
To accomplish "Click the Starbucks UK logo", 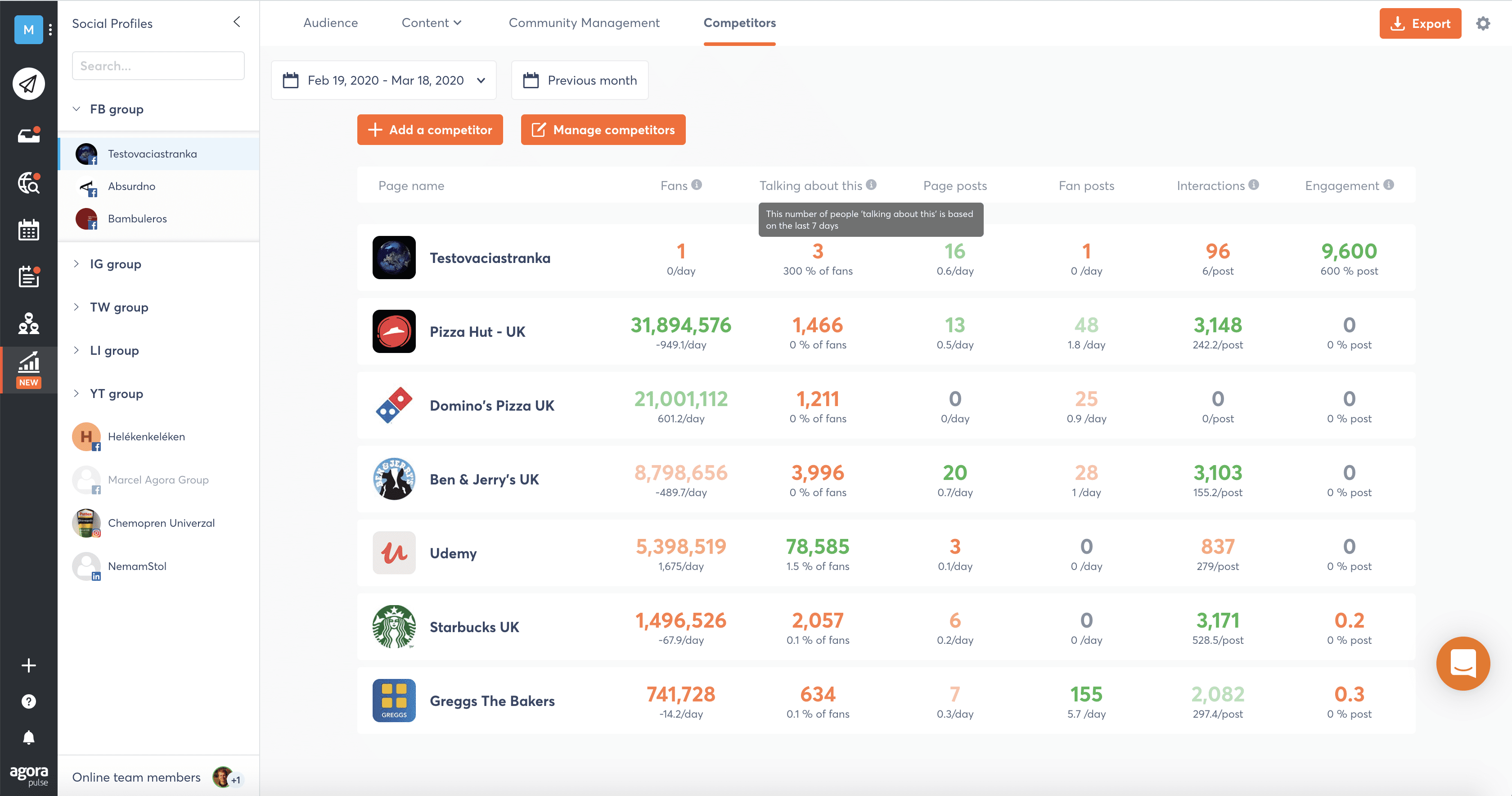I will click(x=394, y=627).
